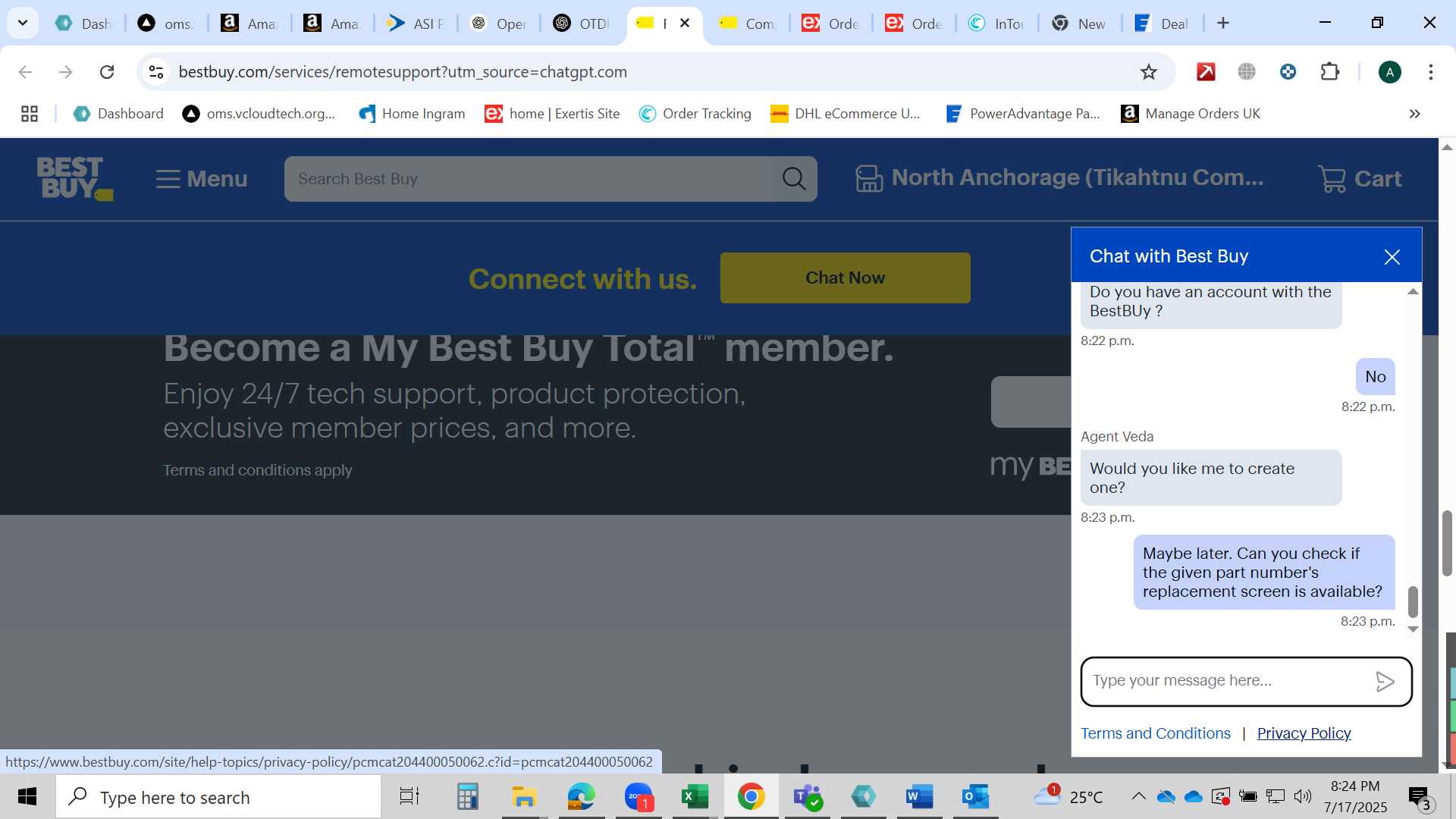Image resolution: width=1456 pixels, height=819 pixels.
Task: Click the chat scroll up arrow
Action: point(1413,292)
